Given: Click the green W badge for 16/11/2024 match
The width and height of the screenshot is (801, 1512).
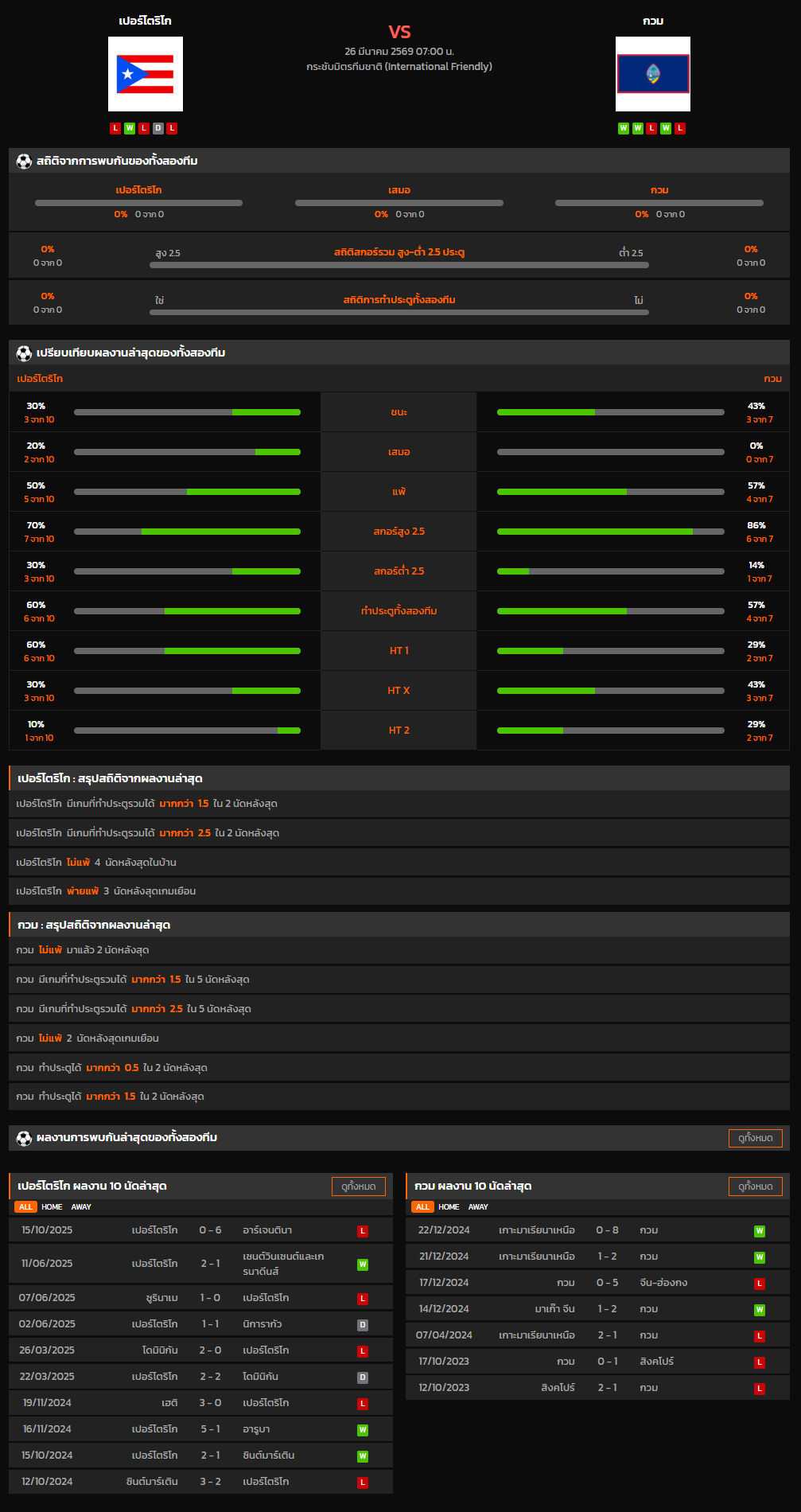Looking at the screenshot, I should (363, 1430).
